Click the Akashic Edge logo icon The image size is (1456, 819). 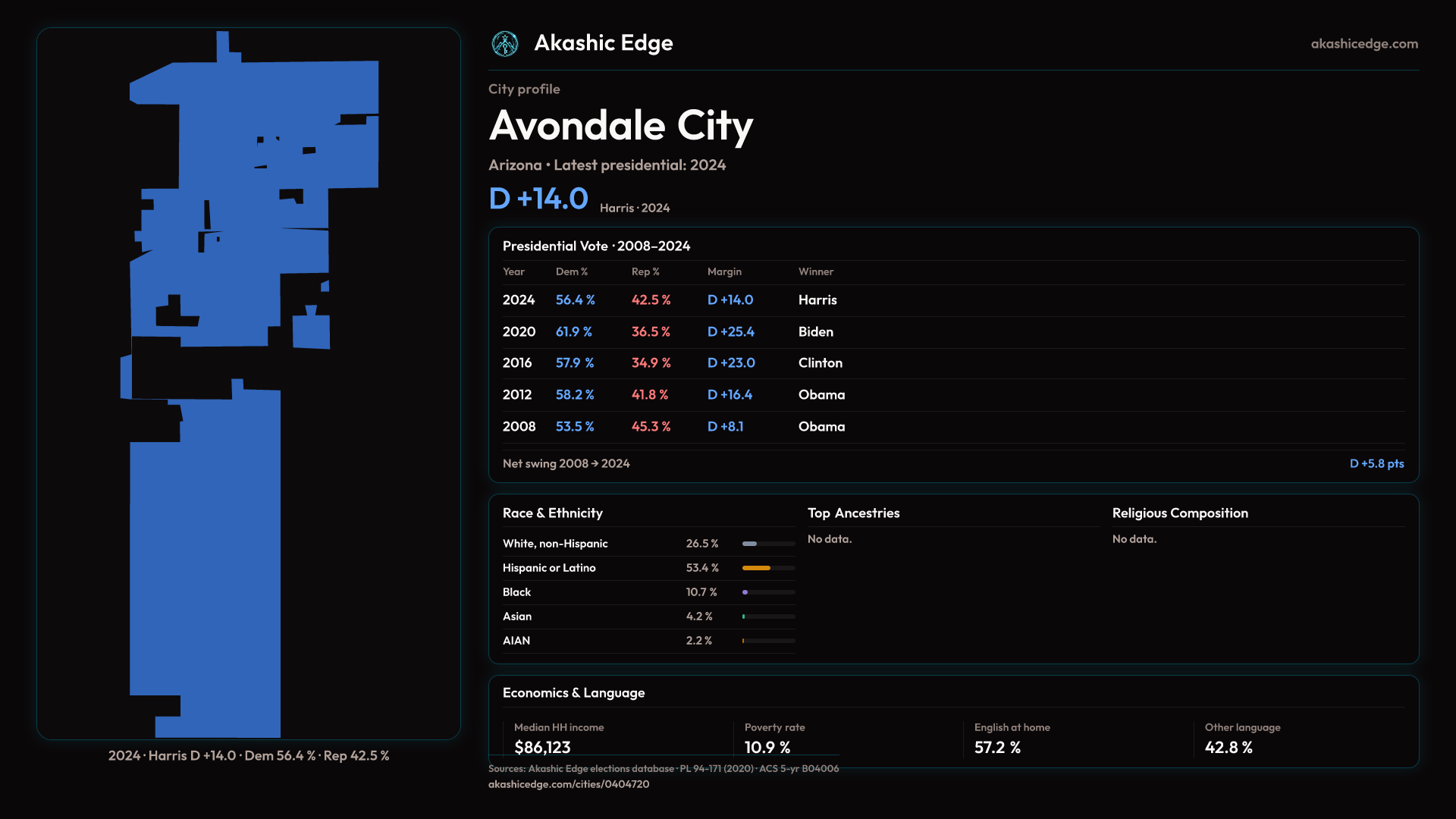(x=505, y=44)
